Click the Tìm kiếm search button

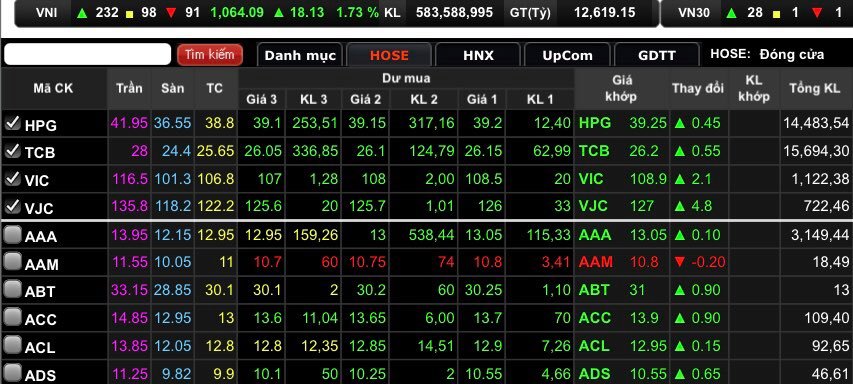[209, 54]
